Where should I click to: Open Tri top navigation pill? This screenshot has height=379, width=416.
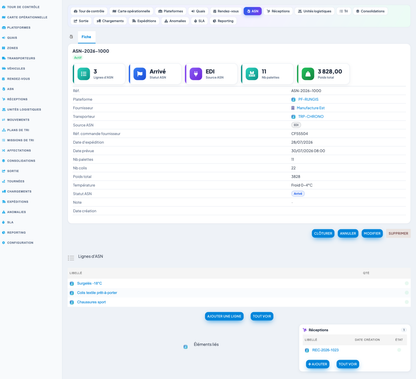click(344, 11)
